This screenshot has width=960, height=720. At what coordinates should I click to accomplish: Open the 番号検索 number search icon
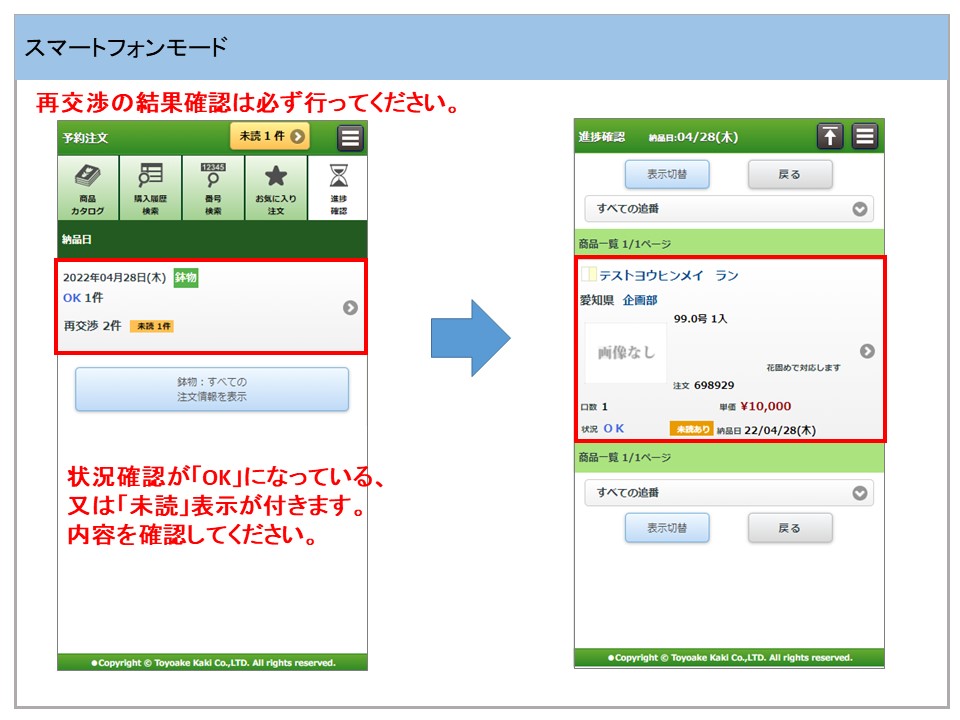click(x=213, y=188)
